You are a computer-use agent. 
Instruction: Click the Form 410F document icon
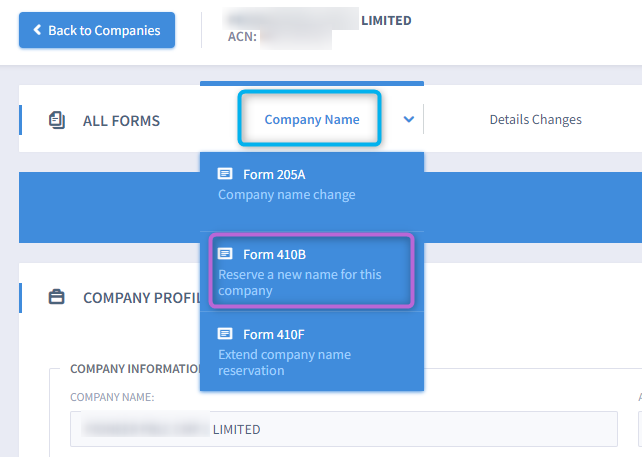225,333
